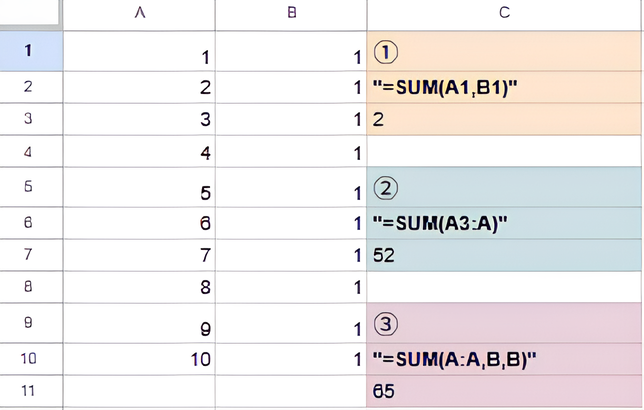Select column C header

[504, 13]
